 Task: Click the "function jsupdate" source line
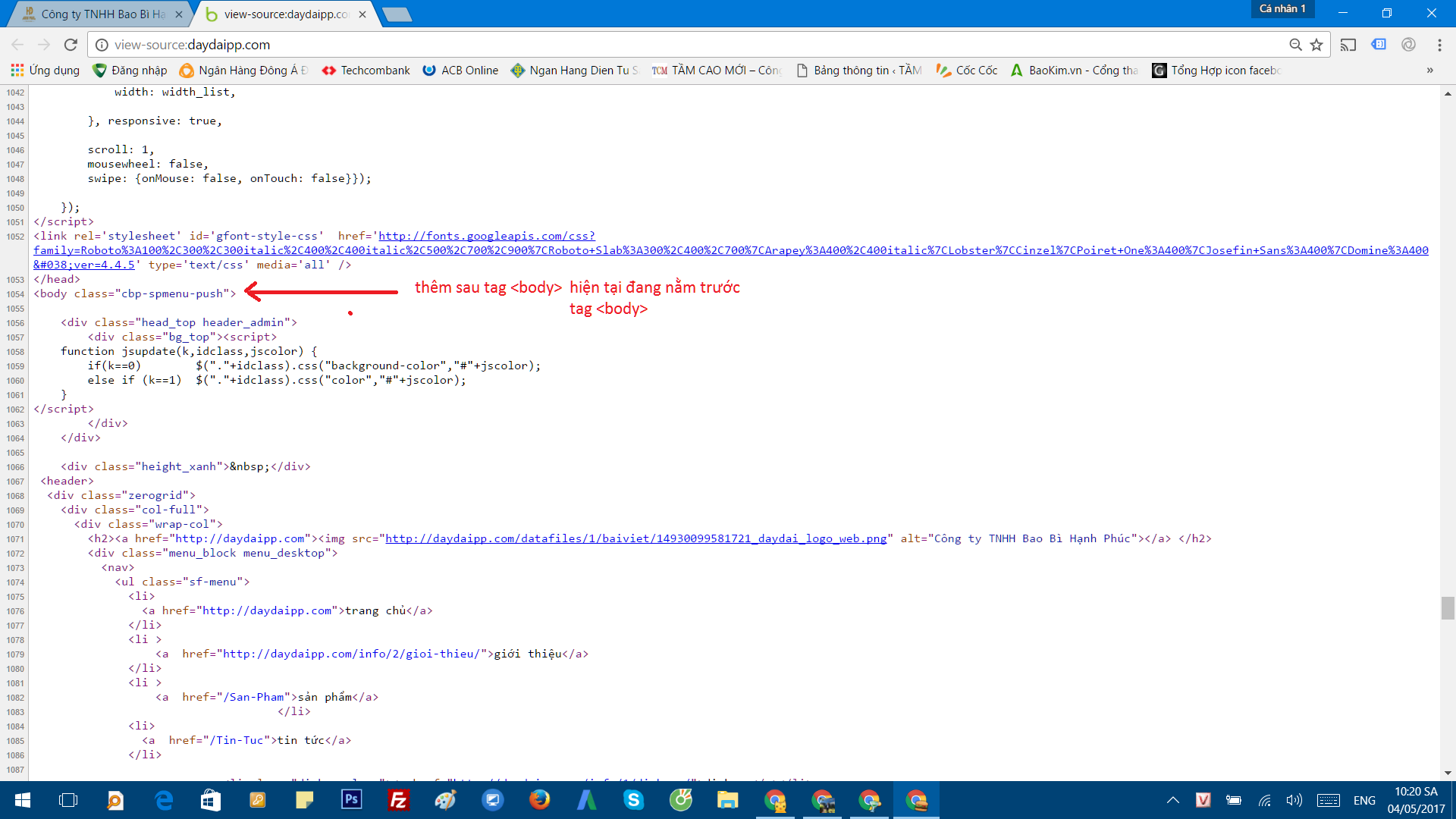(189, 351)
